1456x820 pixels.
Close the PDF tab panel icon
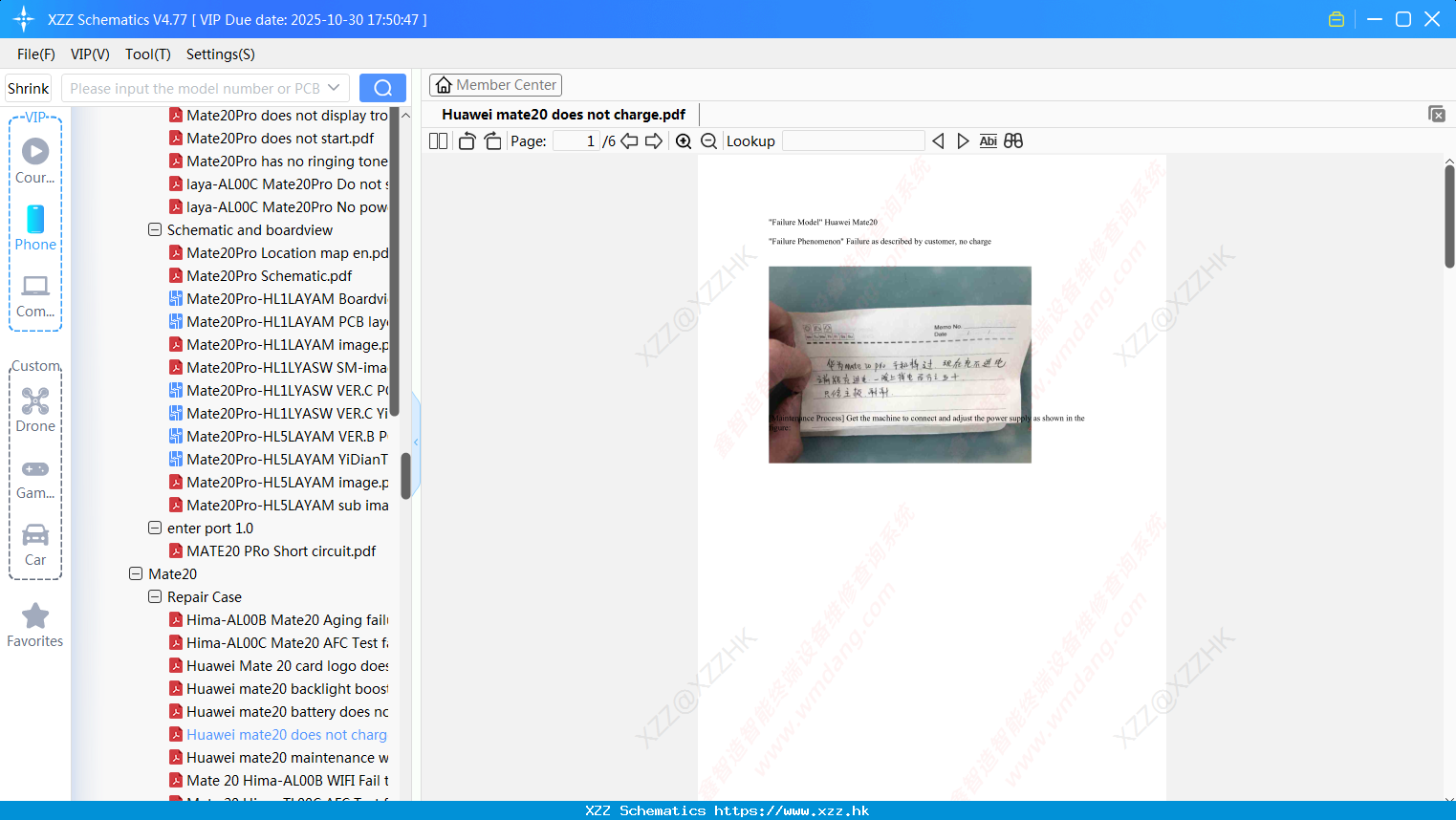(1436, 114)
